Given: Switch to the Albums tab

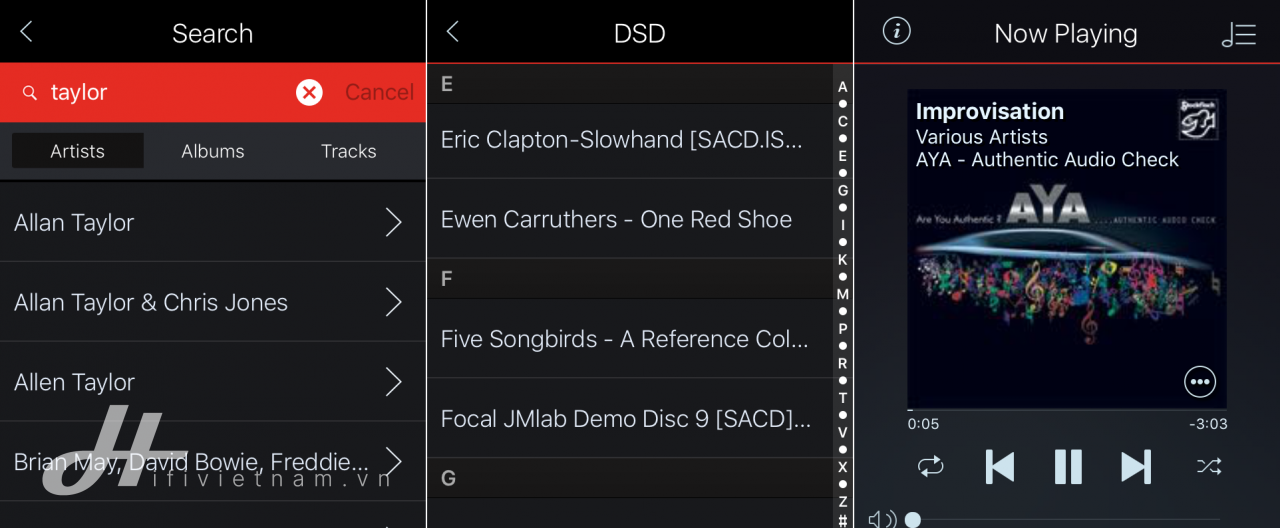Looking at the screenshot, I should 213,151.
